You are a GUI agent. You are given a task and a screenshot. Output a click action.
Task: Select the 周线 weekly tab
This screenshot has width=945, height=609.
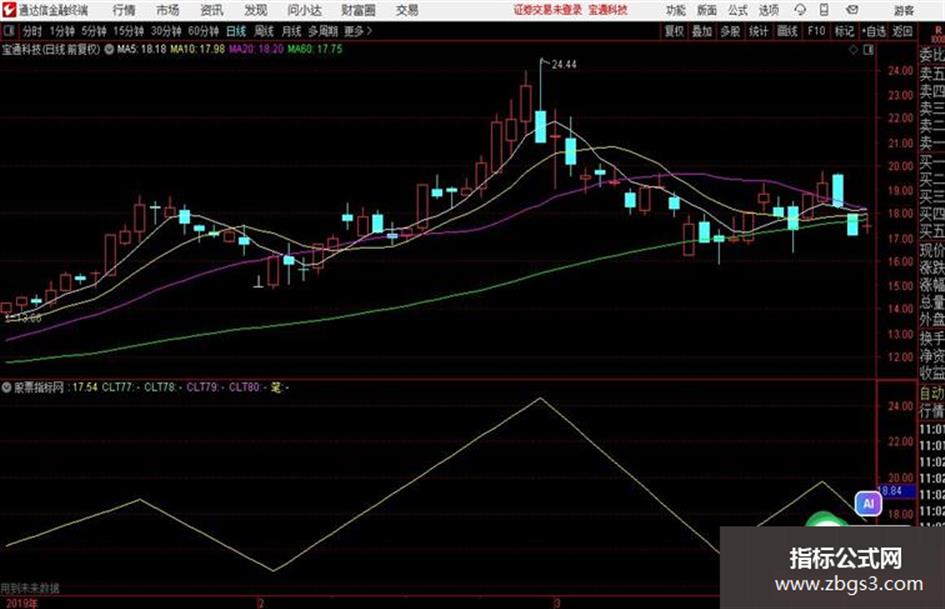(263, 31)
